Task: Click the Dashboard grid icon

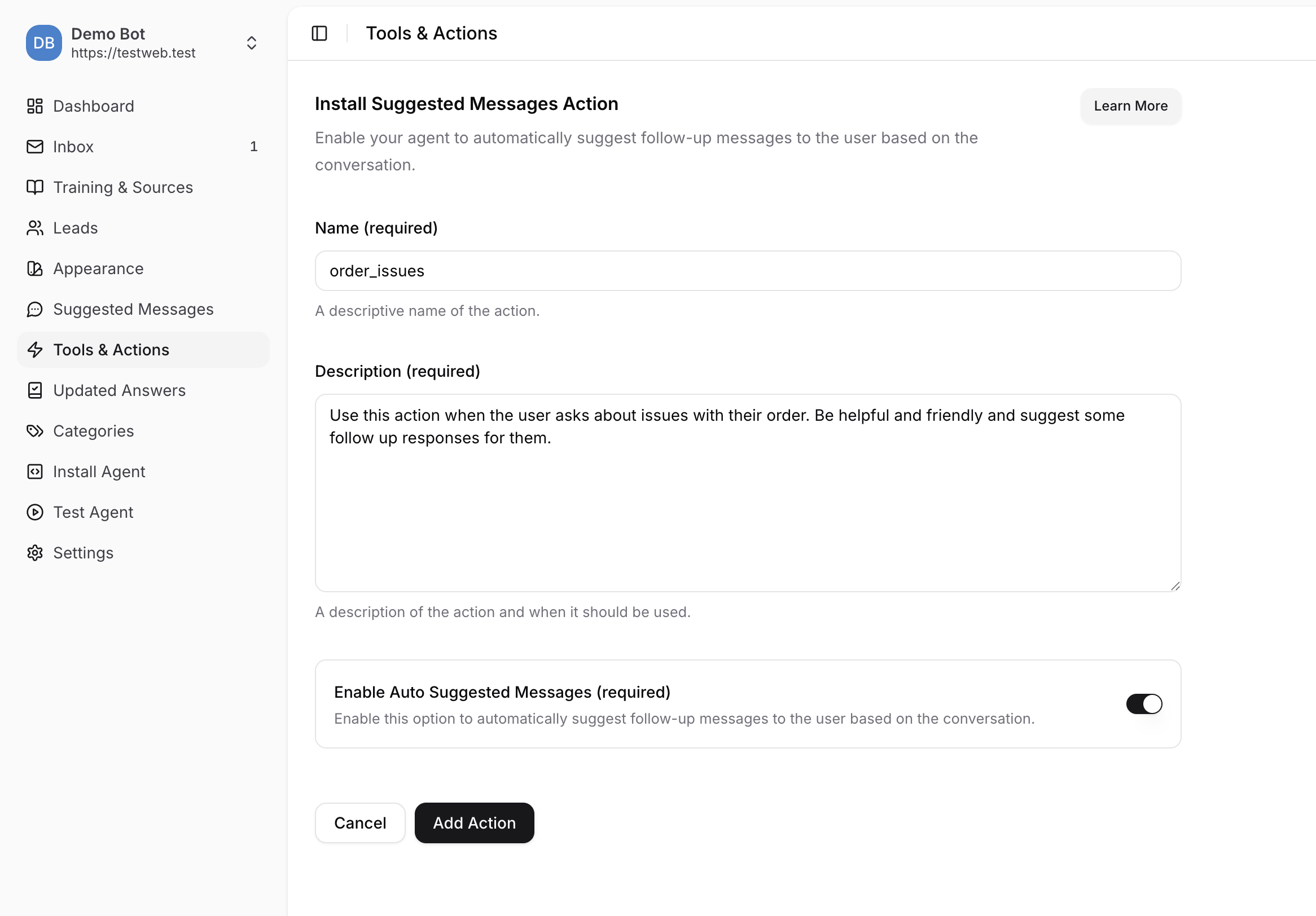Action: point(35,106)
